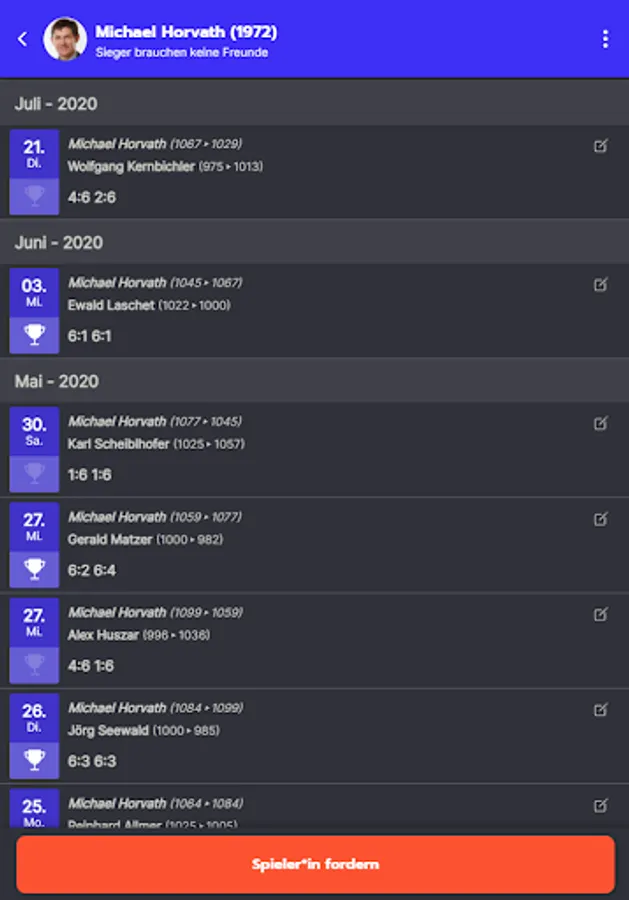
Task: Click trophy icon on 03. Juni match
Action: pos(35,335)
